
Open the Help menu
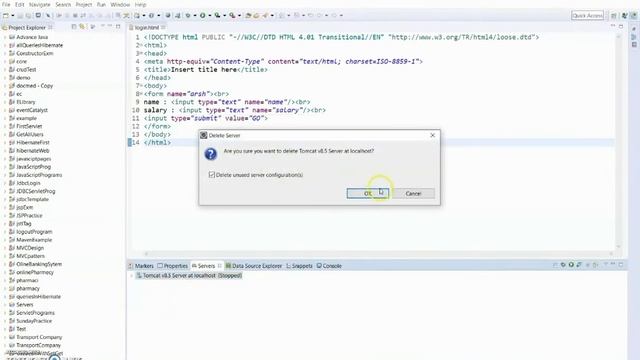[140, 4]
